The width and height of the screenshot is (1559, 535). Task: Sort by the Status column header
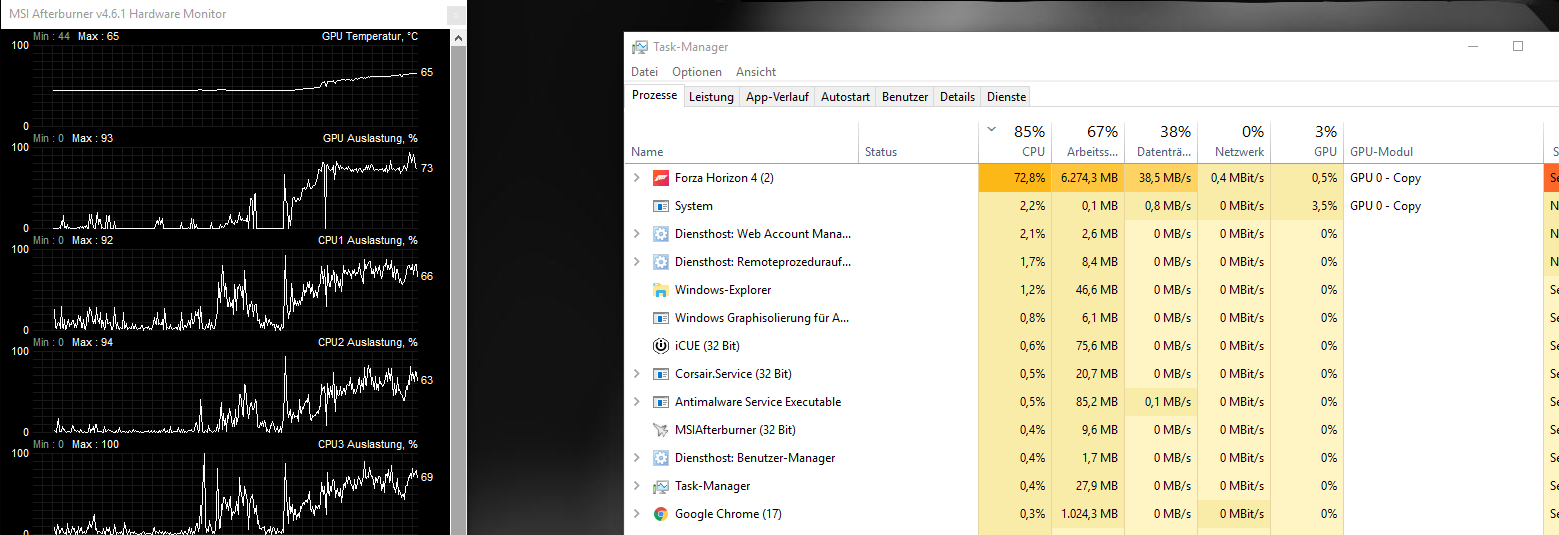(919, 141)
